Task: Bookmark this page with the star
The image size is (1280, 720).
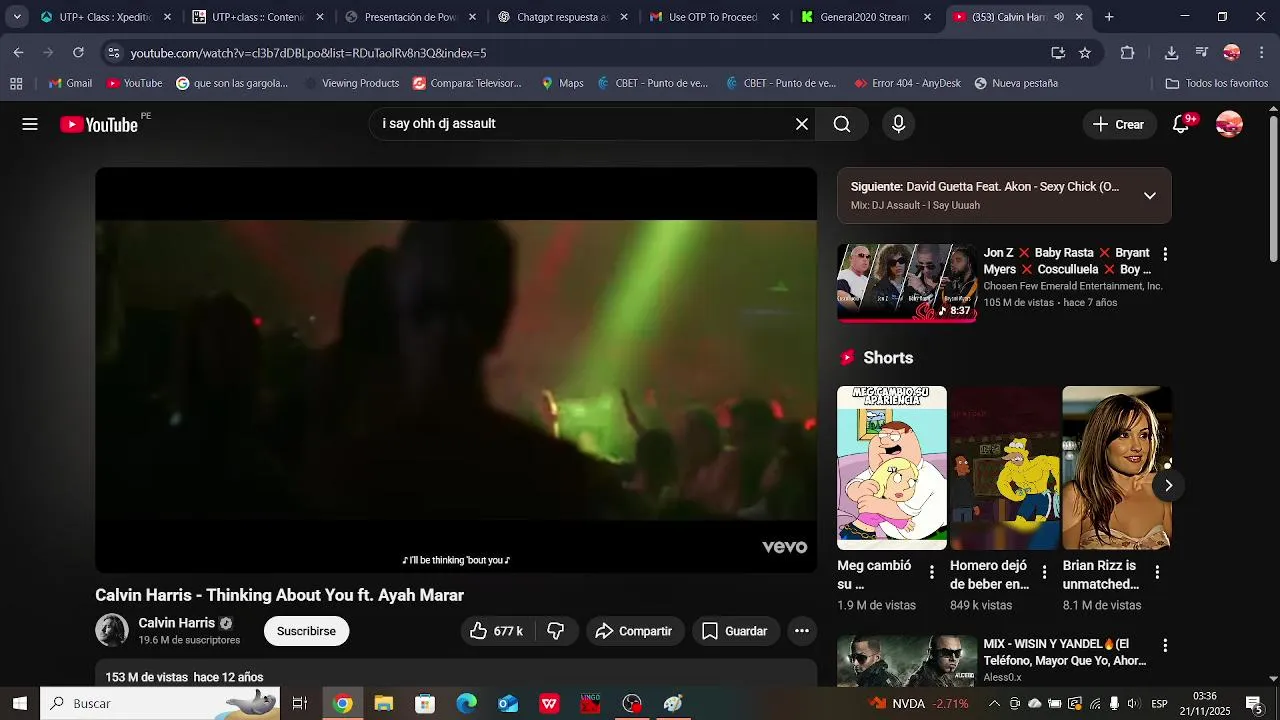Action: 1085,53
